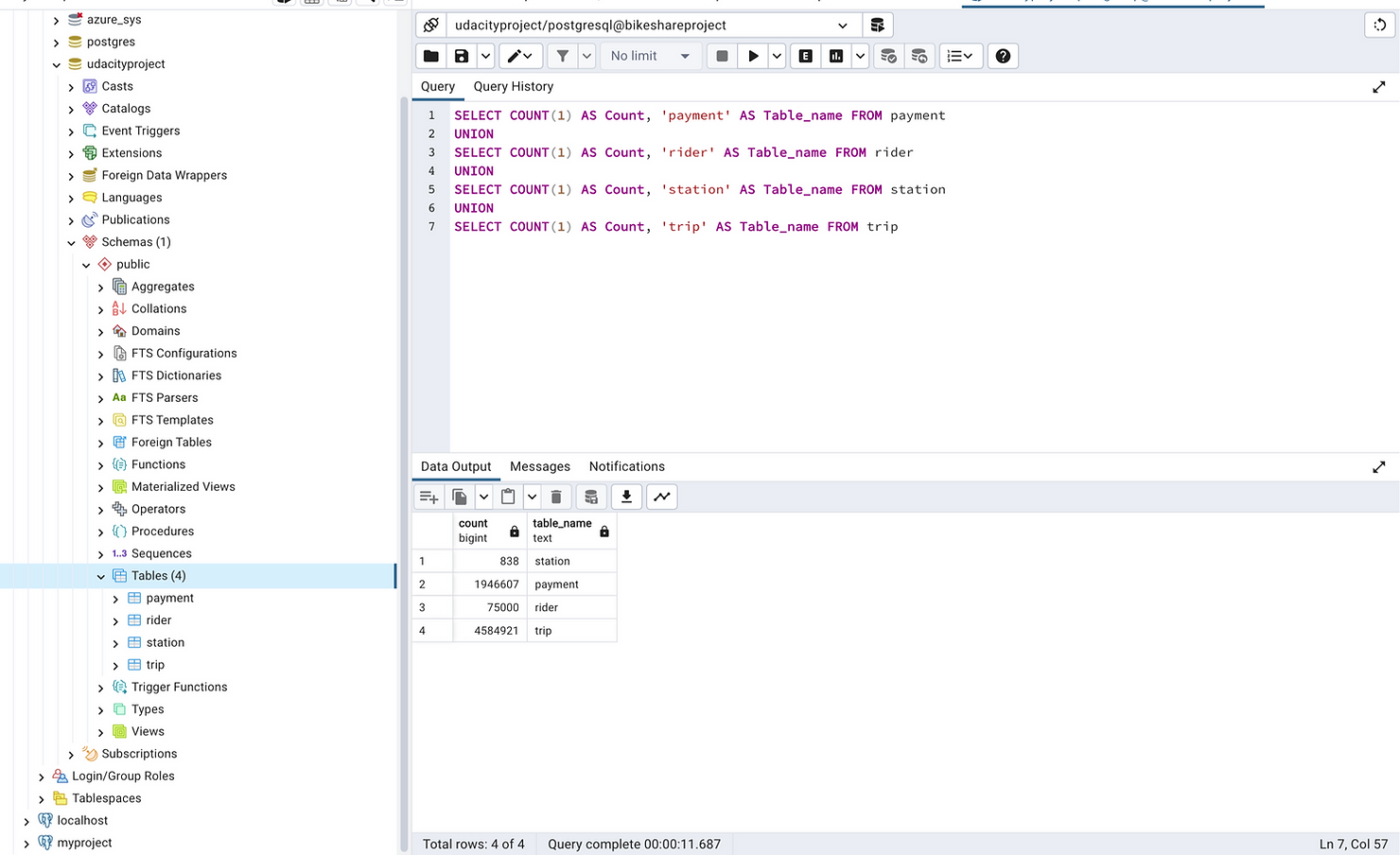Delete selected rows with the trash icon

(556, 497)
